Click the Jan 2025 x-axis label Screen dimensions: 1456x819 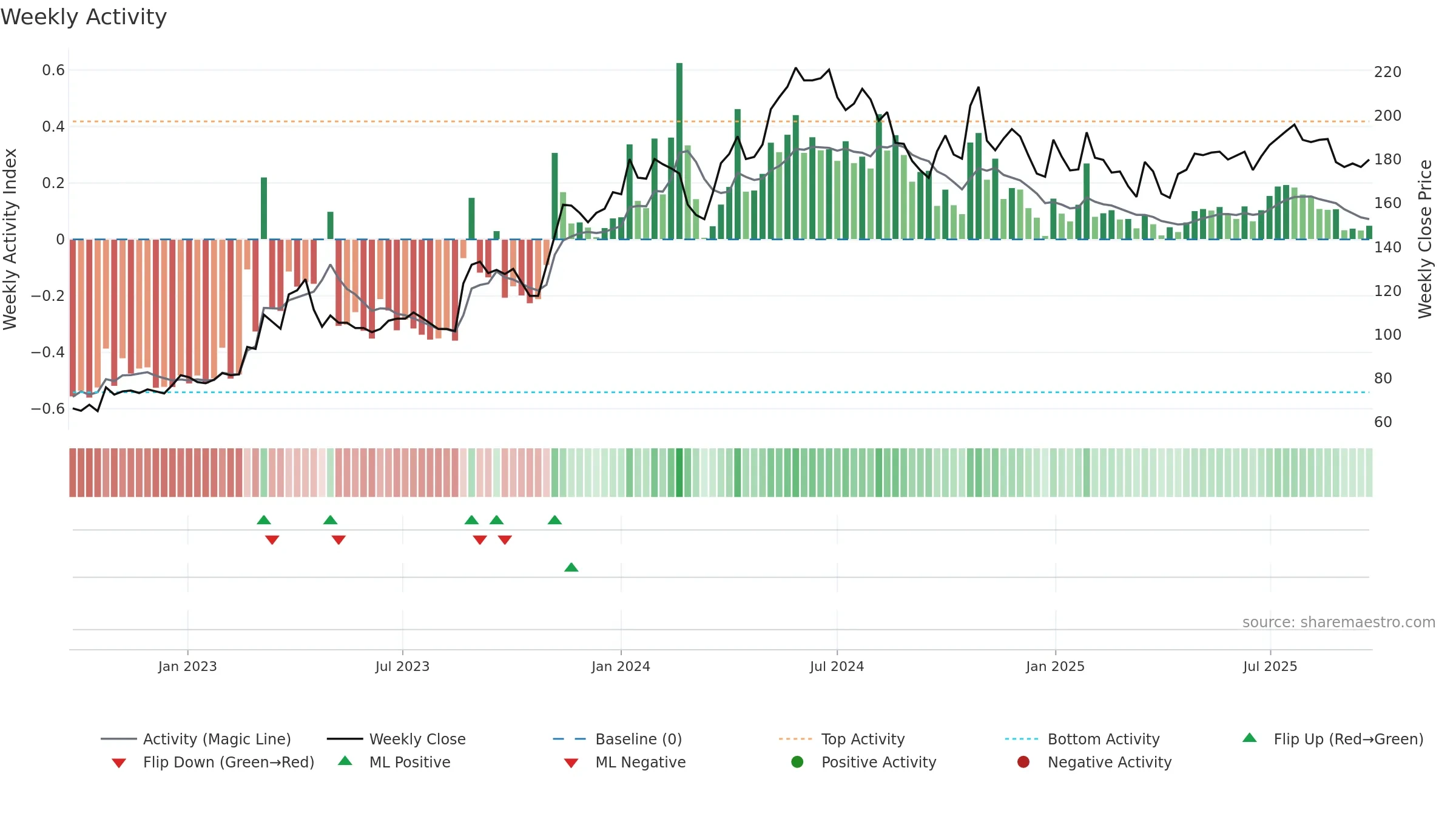point(1055,667)
